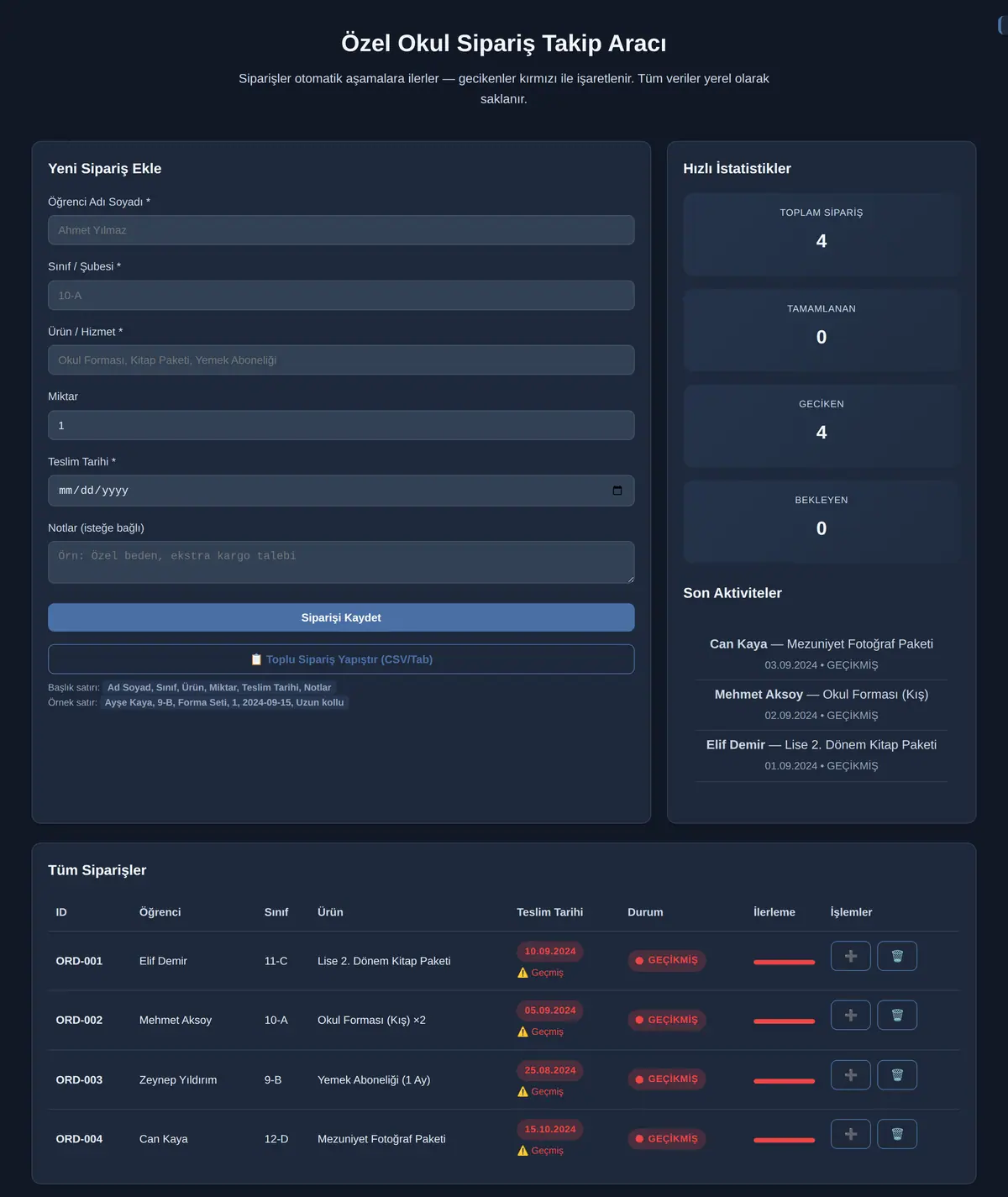The width and height of the screenshot is (1008, 1197).
Task: Click the Notlar textarea
Action: point(341,562)
